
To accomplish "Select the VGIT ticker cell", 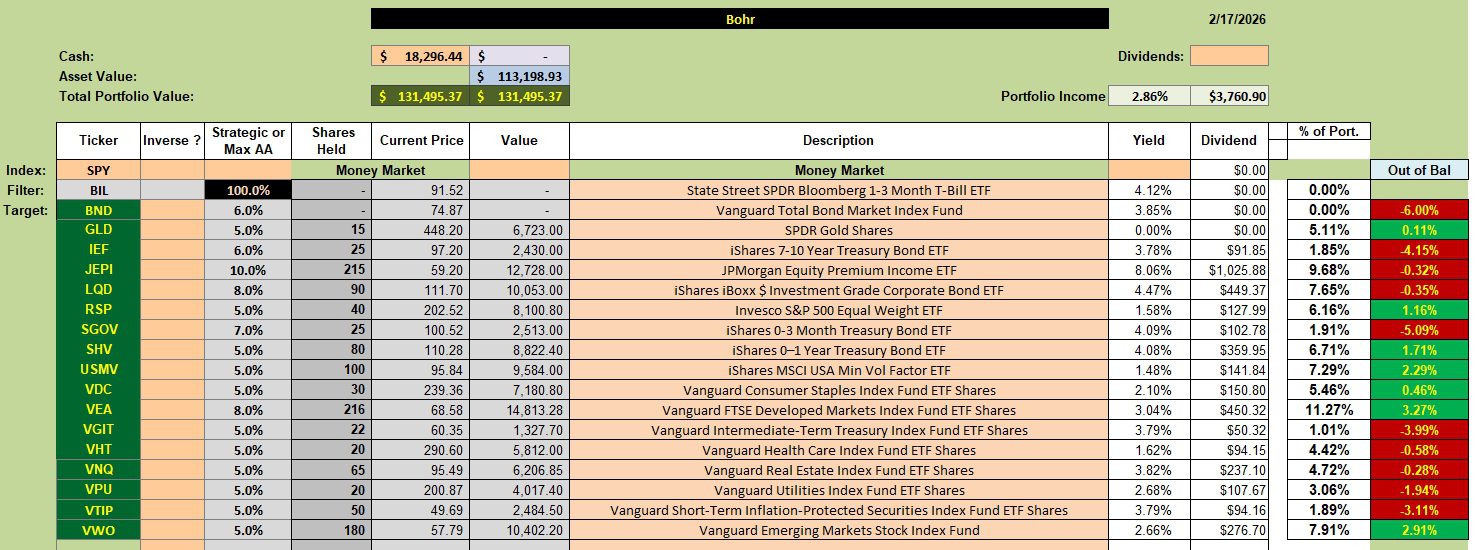I will pyautogui.click(x=98, y=430).
